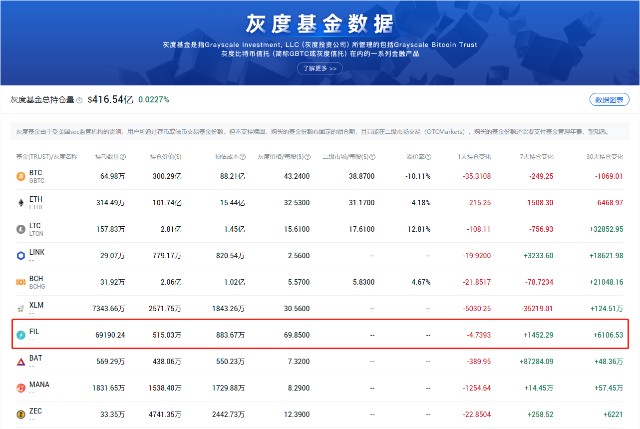Click the 0.0227% change percentage
This screenshot has height=429, width=640.
[x=154, y=100]
